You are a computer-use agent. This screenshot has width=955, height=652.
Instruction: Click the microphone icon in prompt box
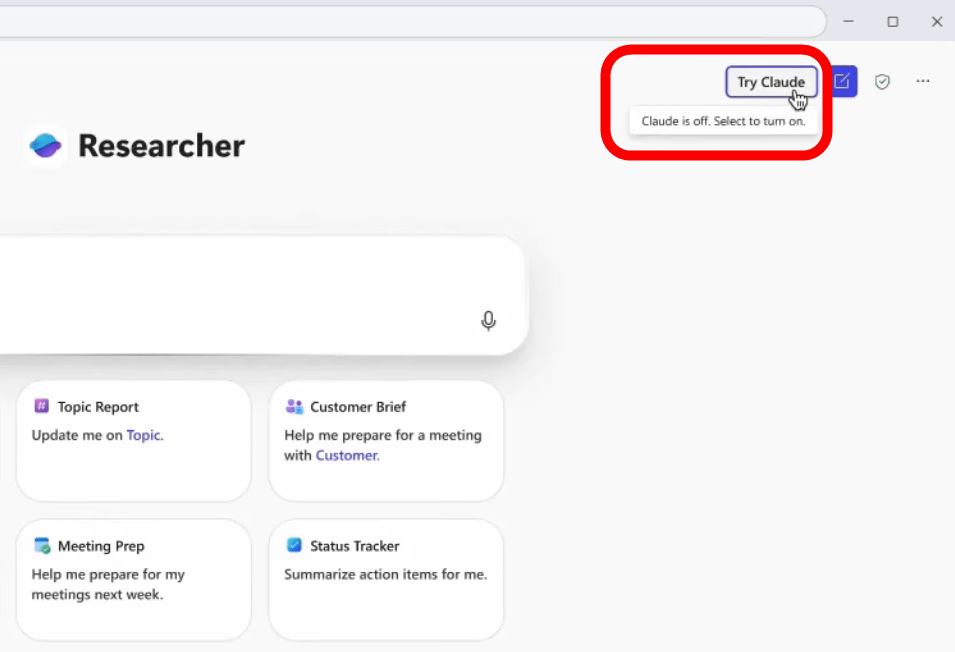pos(488,321)
